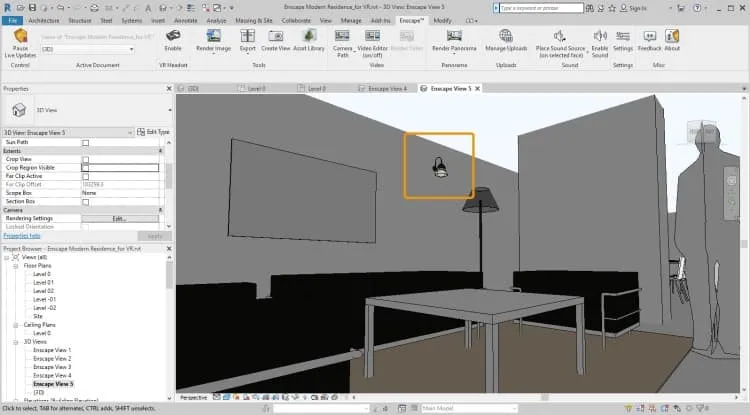The width and height of the screenshot is (750, 415).
Task: Open the active document view dropdown
Action: pos(88,49)
